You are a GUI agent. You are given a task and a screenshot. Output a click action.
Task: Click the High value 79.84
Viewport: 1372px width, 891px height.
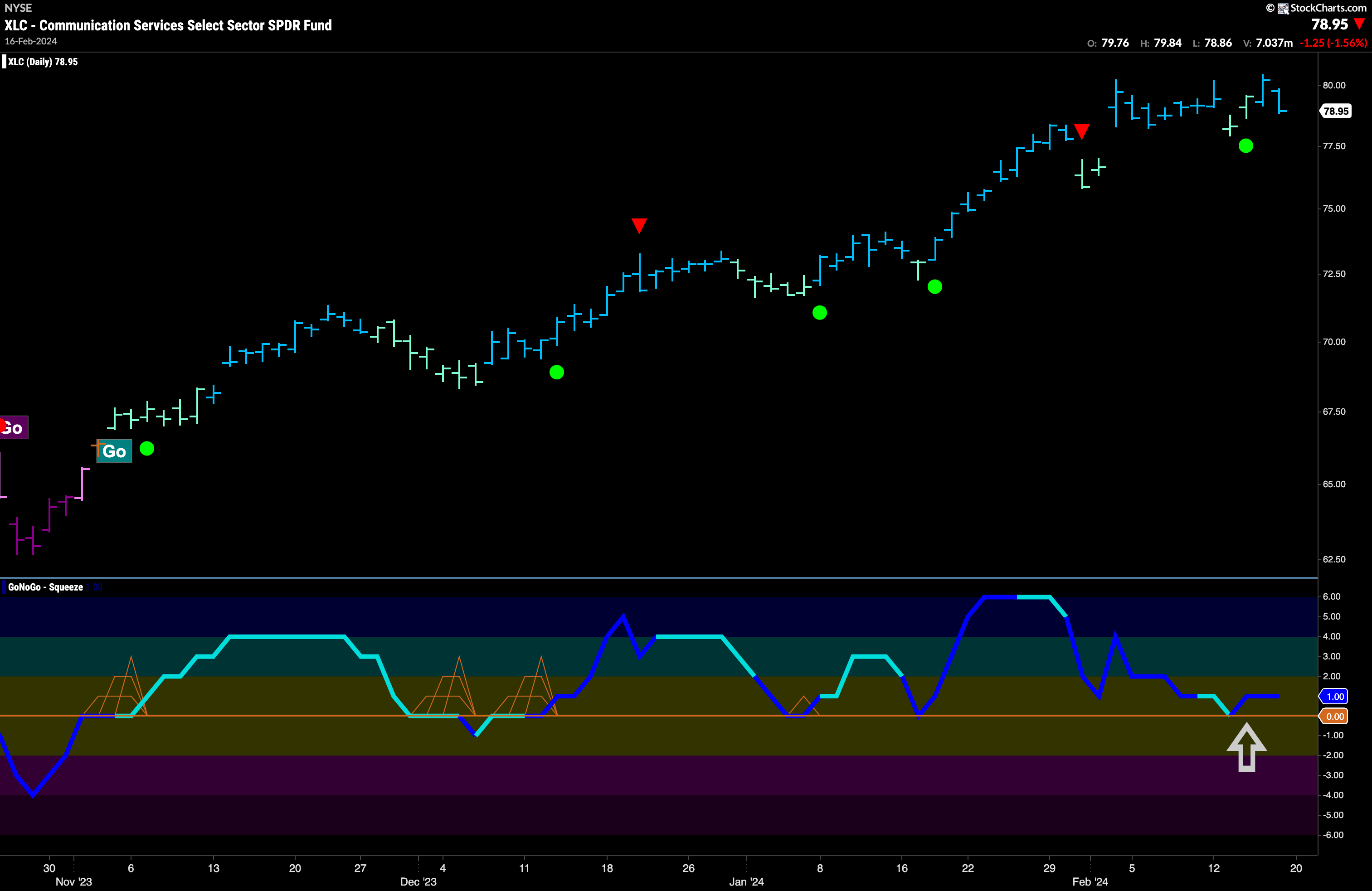[1168, 43]
